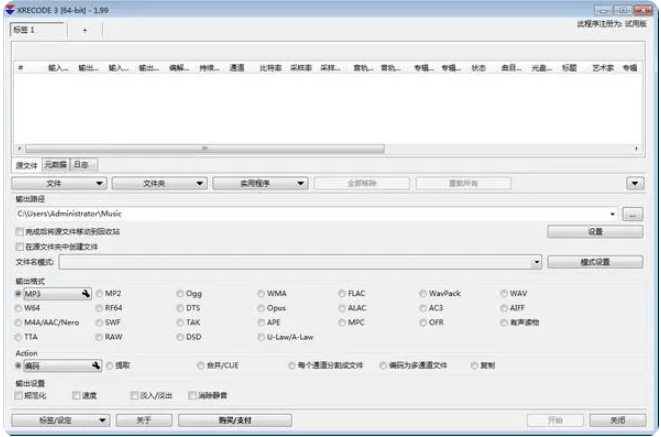Expand the 文件名模式 pattern dropdown
This screenshot has height=437, width=661.
pos(536,262)
